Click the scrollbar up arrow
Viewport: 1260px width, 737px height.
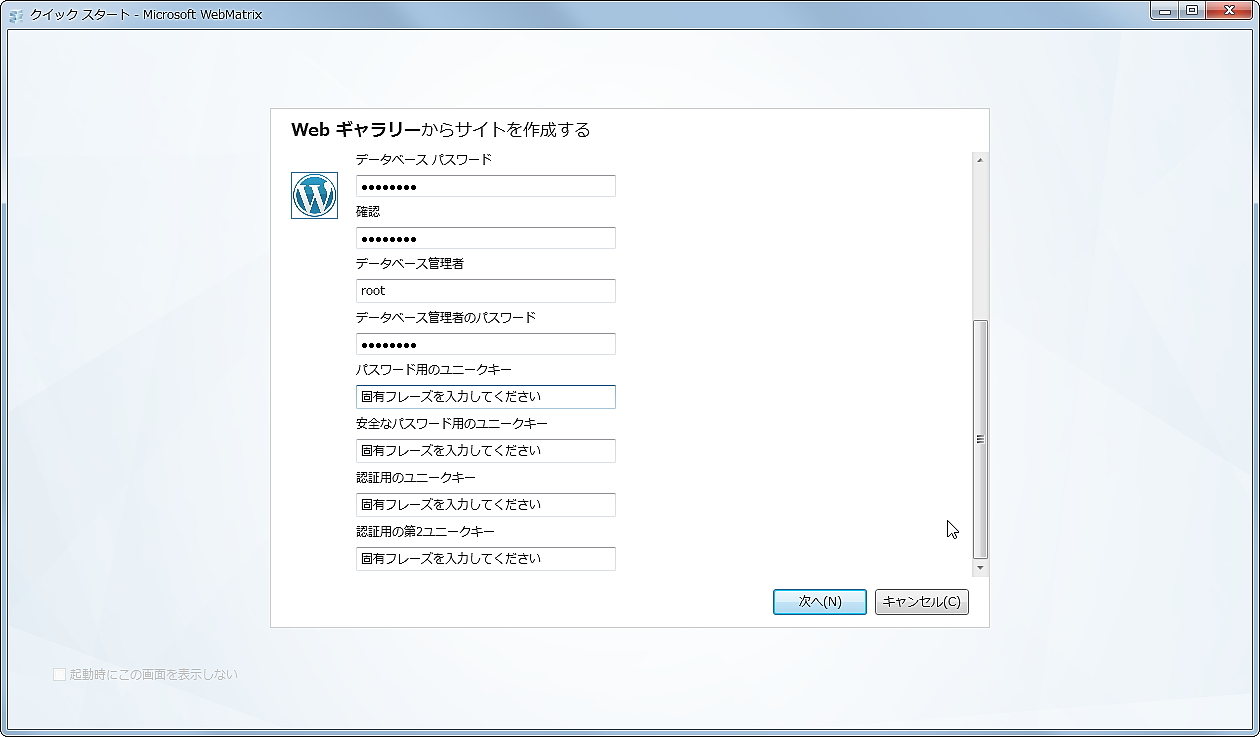coord(979,158)
